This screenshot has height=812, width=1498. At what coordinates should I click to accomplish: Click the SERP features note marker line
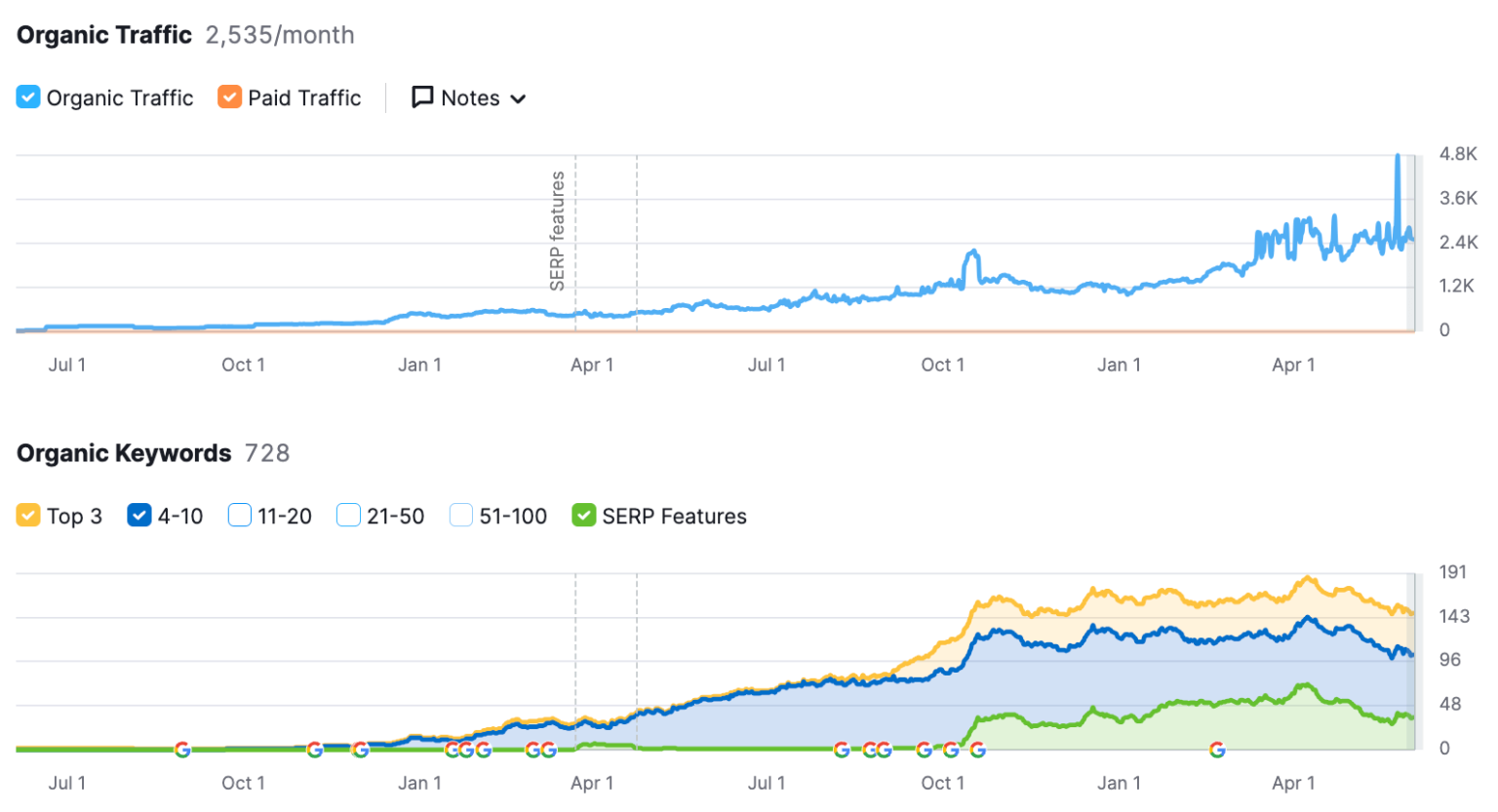[575, 244]
